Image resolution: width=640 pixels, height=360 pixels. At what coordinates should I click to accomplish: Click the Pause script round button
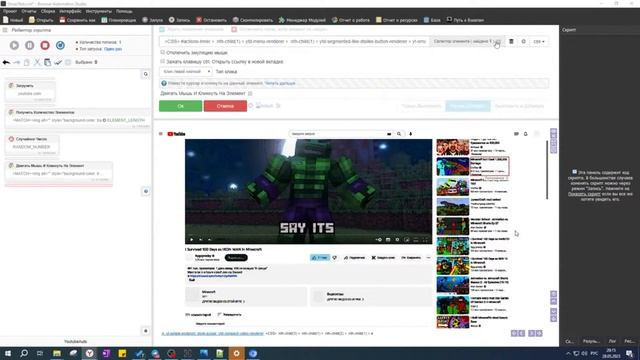pyautogui.click(x=29, y=45)
